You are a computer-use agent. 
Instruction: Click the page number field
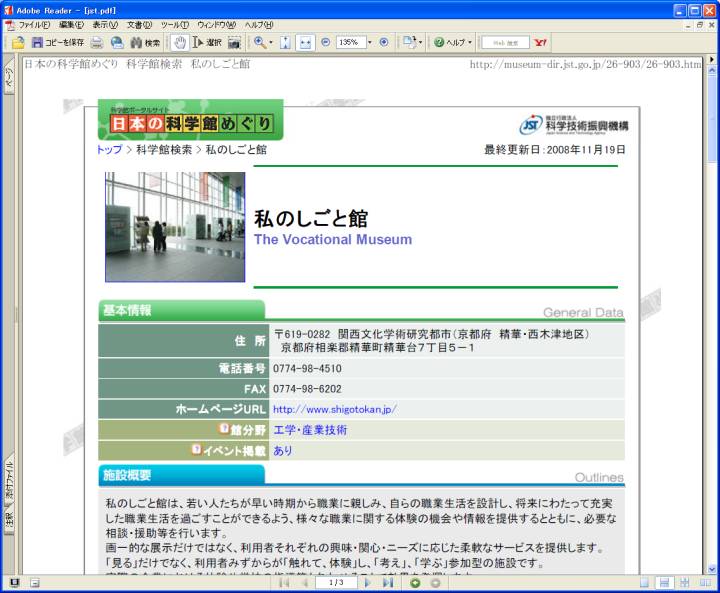[x=335, y=582]
